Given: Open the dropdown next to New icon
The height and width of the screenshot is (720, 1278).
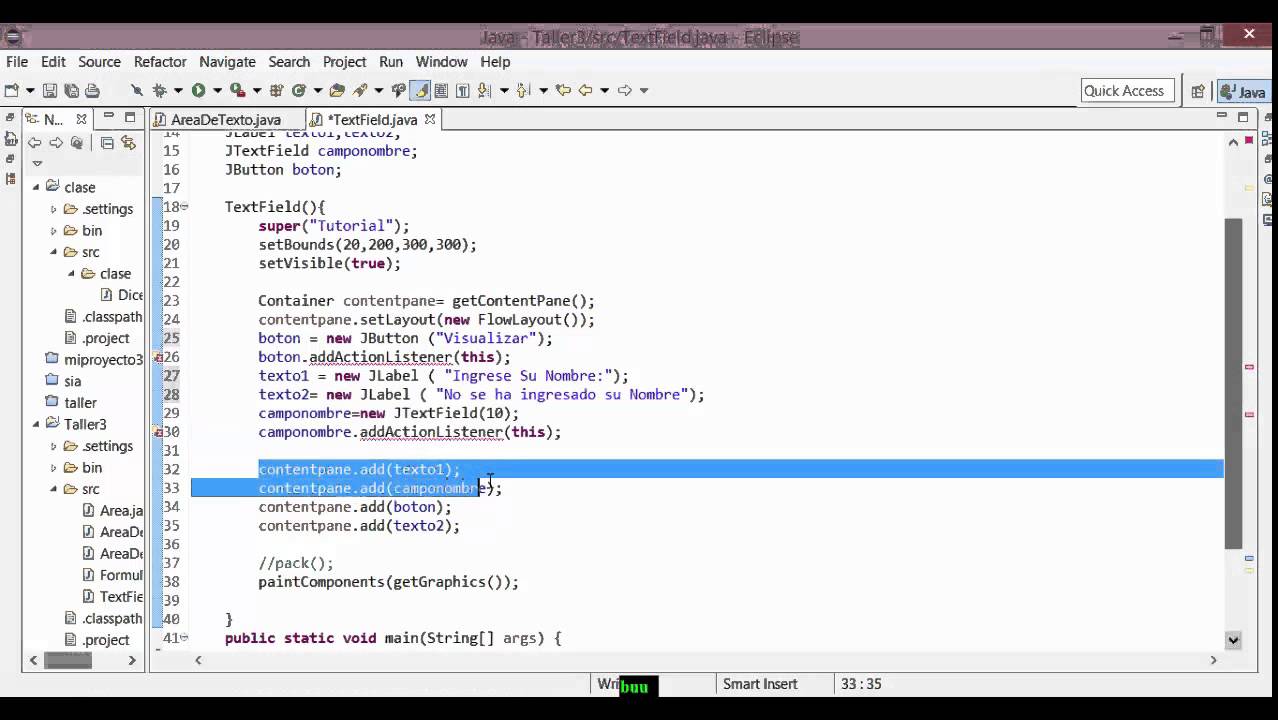Looking at the screenshot, I should 30,90.
